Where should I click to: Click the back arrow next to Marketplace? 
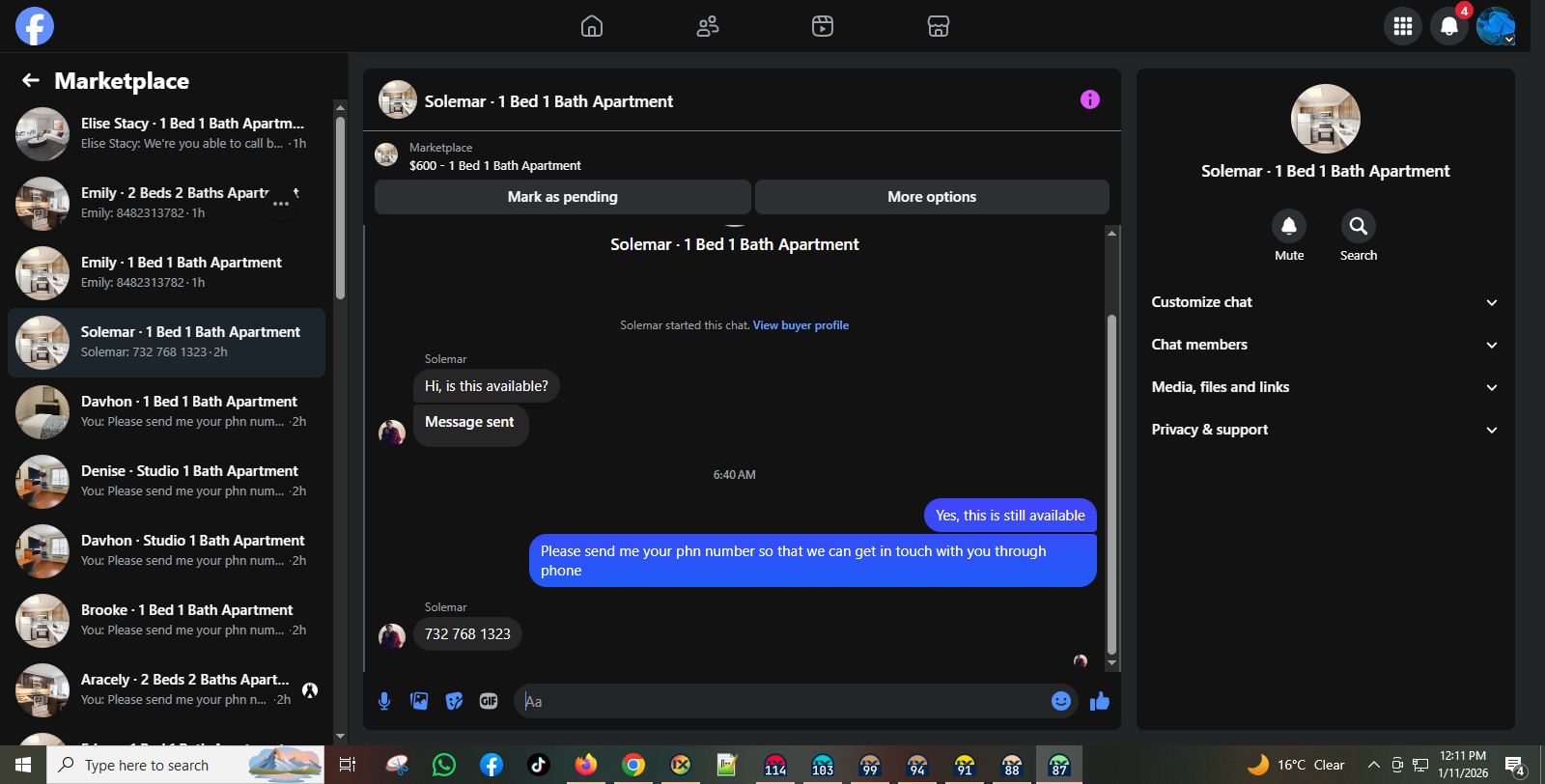point(31,80)
